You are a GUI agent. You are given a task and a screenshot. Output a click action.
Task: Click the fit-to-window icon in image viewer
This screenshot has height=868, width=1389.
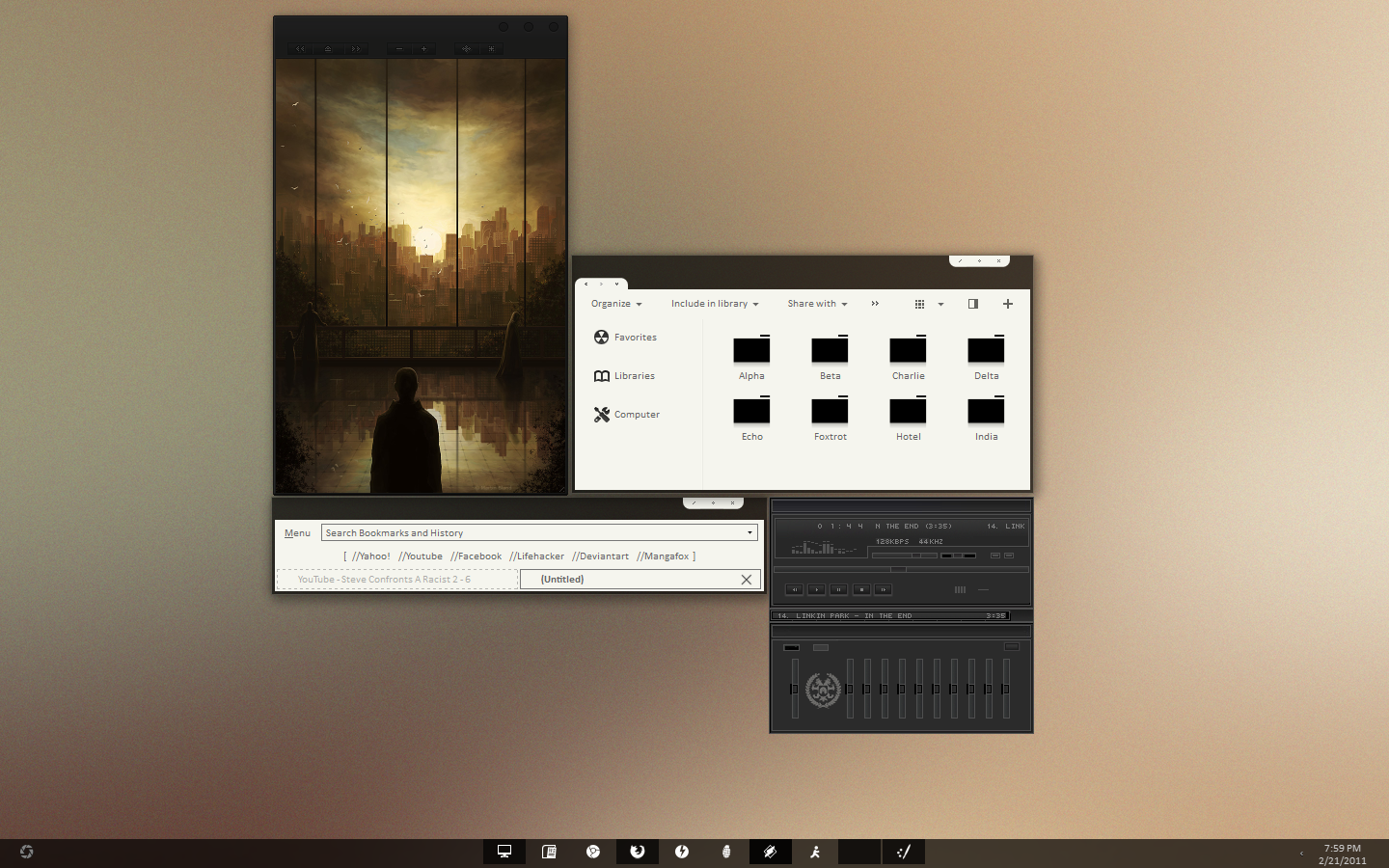(491, 48)
